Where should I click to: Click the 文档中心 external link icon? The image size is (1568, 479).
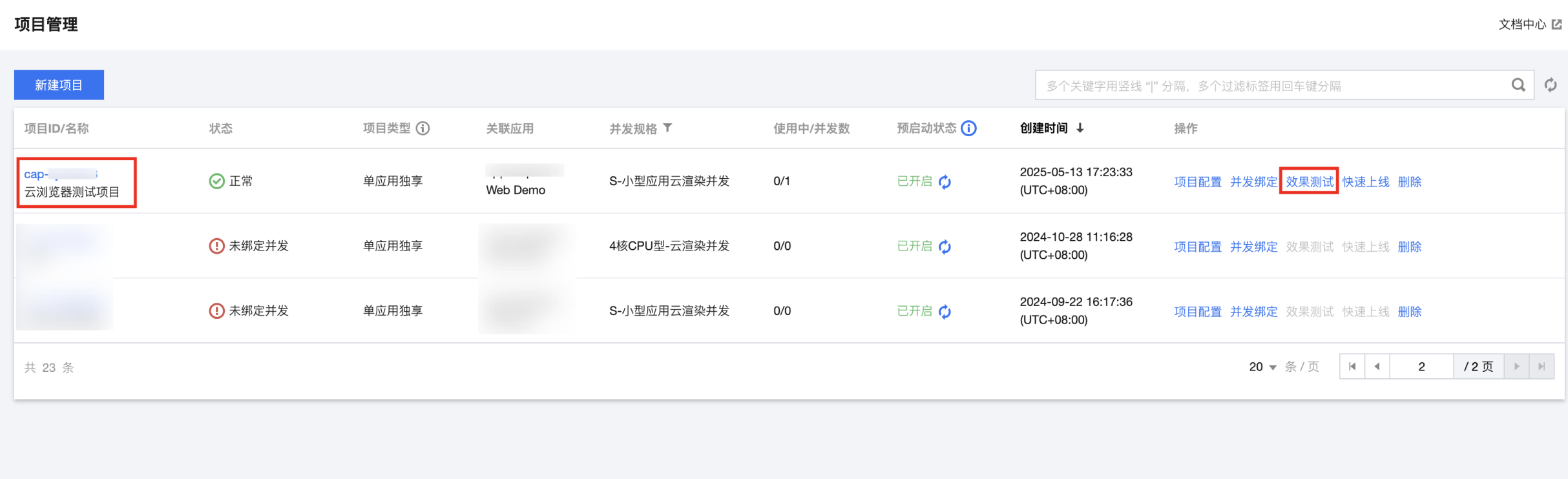1557,25
